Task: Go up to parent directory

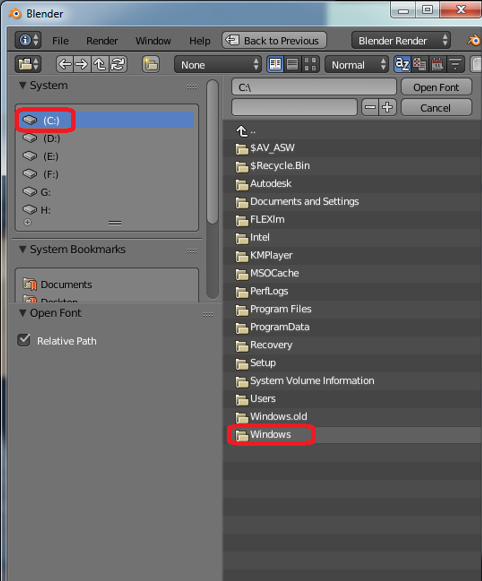Action: (x=100, y=64)
